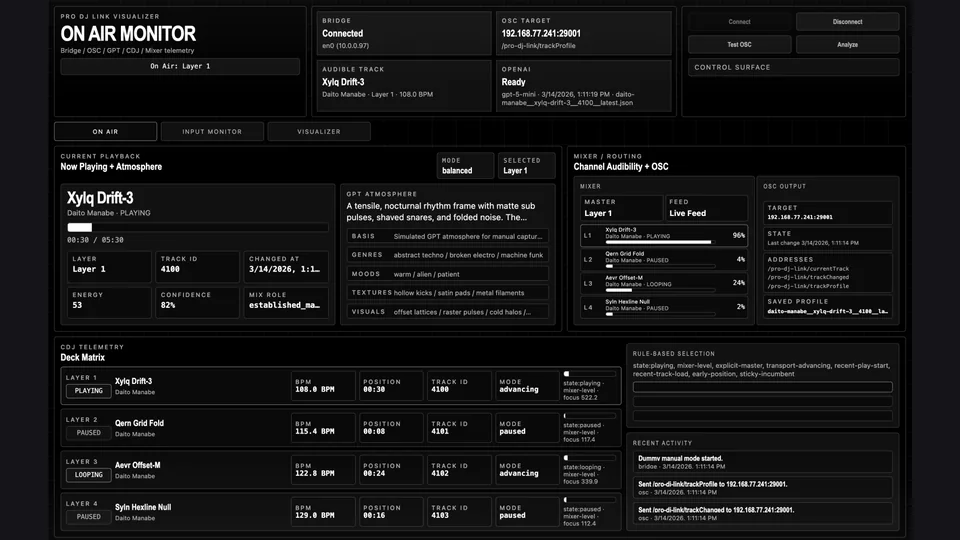960x540 pixels.
Task: Click the Position 00:08 cell on Layer 2
Action: 391,428
